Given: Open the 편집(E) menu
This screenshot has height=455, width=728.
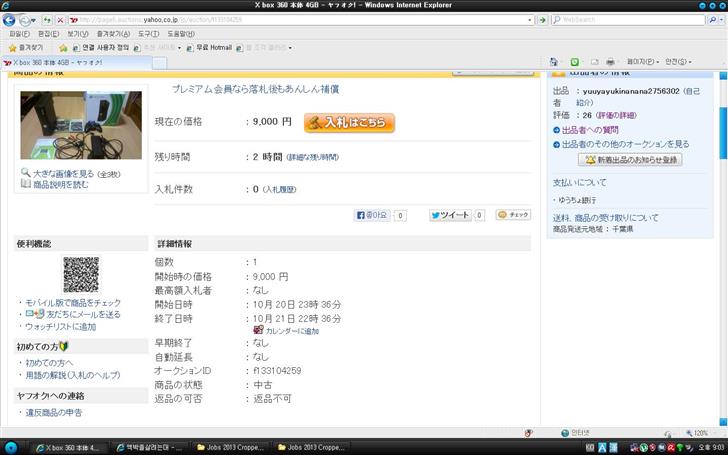Looking at the screenshot, I should pos(48,34).
